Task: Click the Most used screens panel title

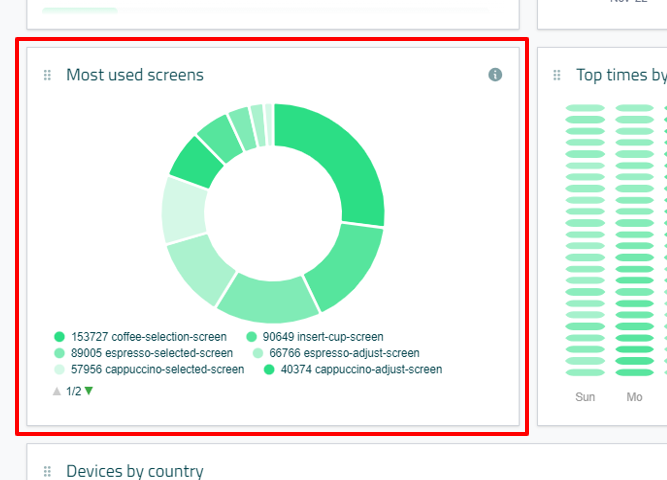Action: coord(135,75)
